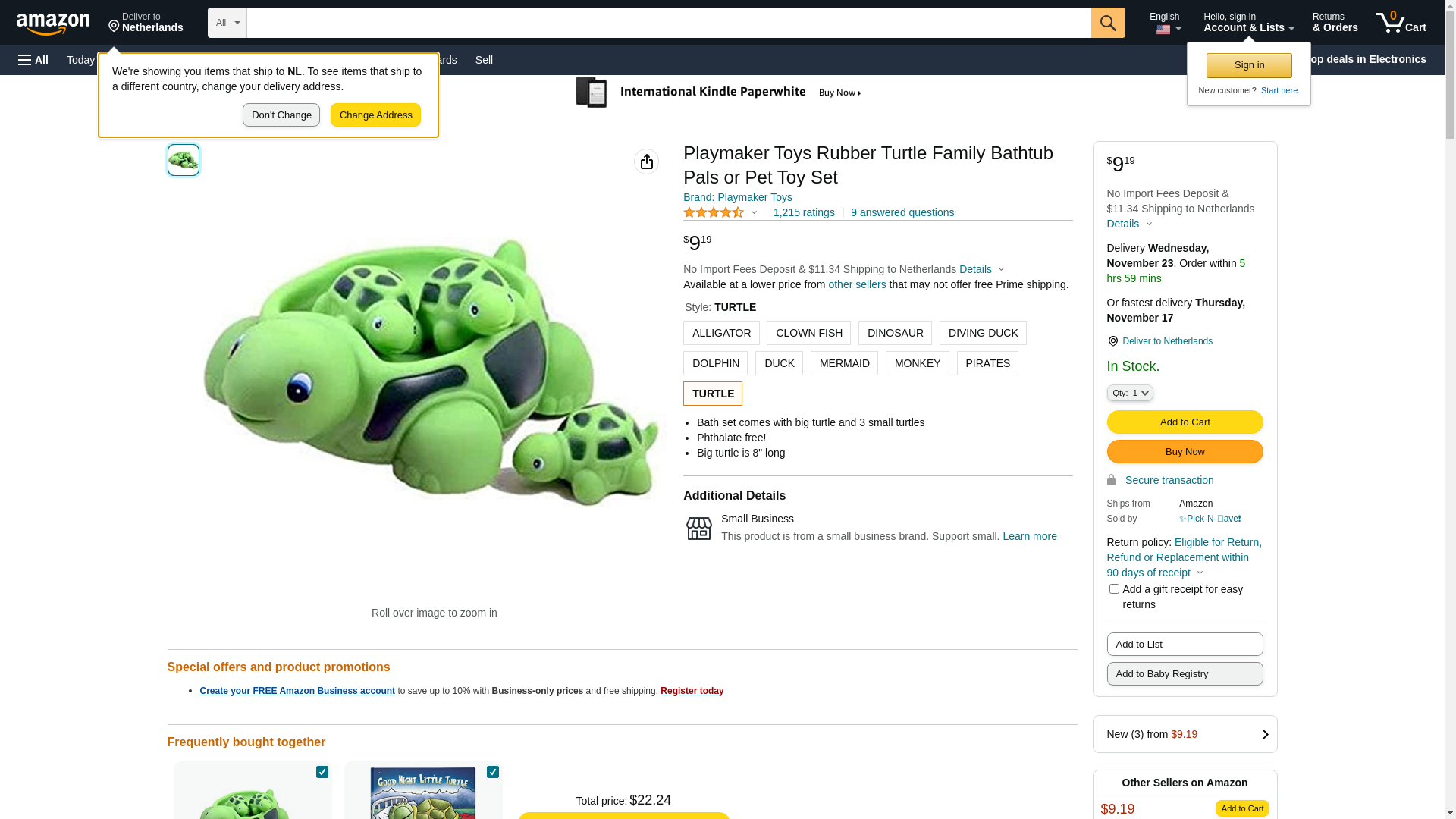The image size is (1456, 819).
Task: Uncheck the Good Night Little Turtle book
Action: pyautogui.click(x=493, y=772)
